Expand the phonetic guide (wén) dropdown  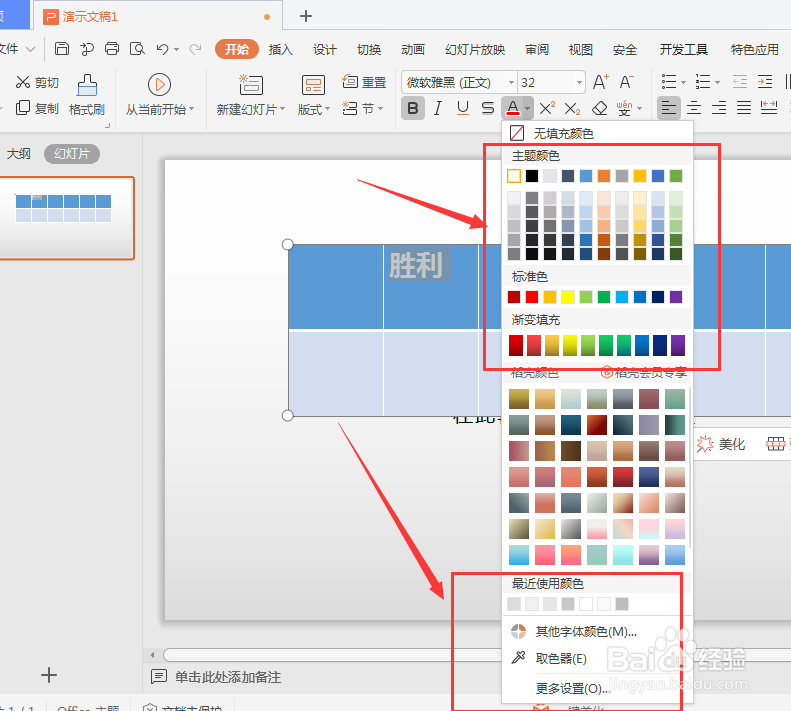[640, 108]
